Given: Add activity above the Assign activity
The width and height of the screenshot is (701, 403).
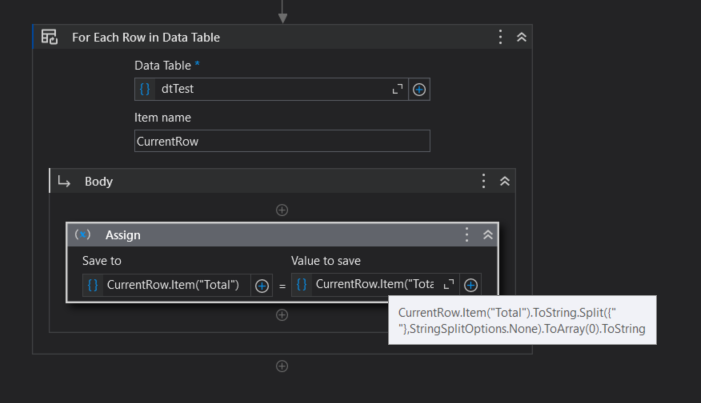Looking at the screenshot, I should click(282, 210).
